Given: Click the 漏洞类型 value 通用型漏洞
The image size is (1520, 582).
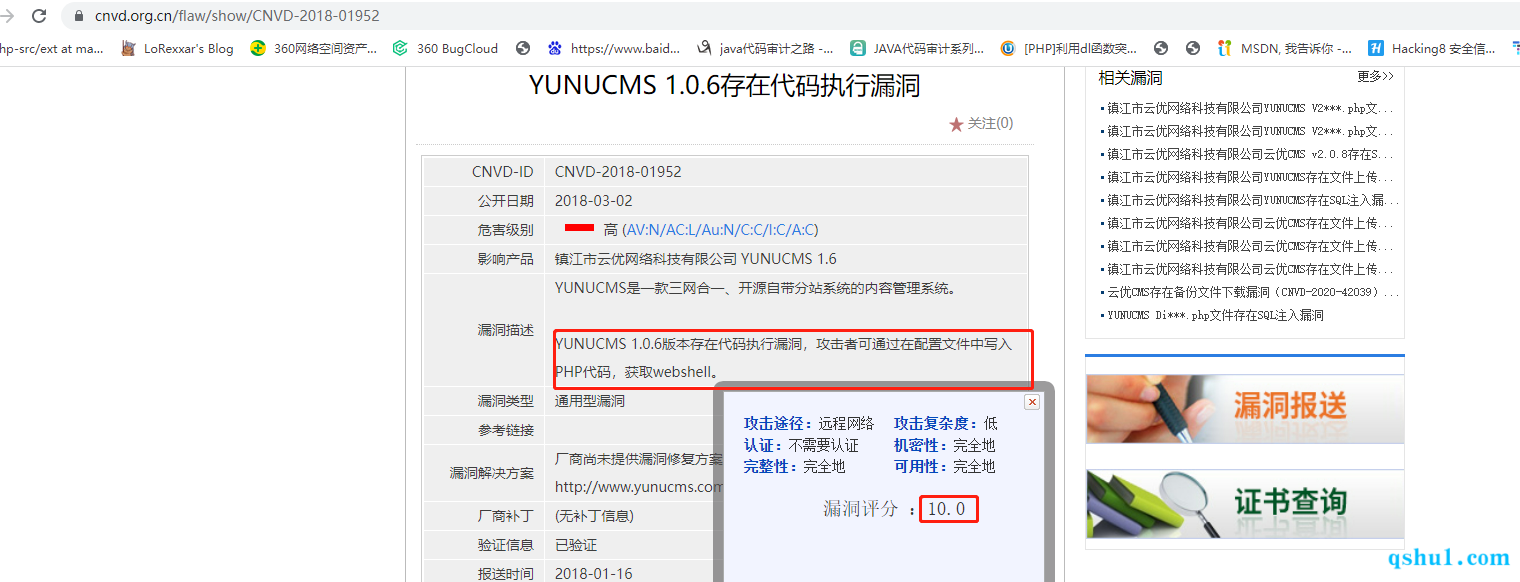Looking at the screenshot, I should tap(590, 401).
